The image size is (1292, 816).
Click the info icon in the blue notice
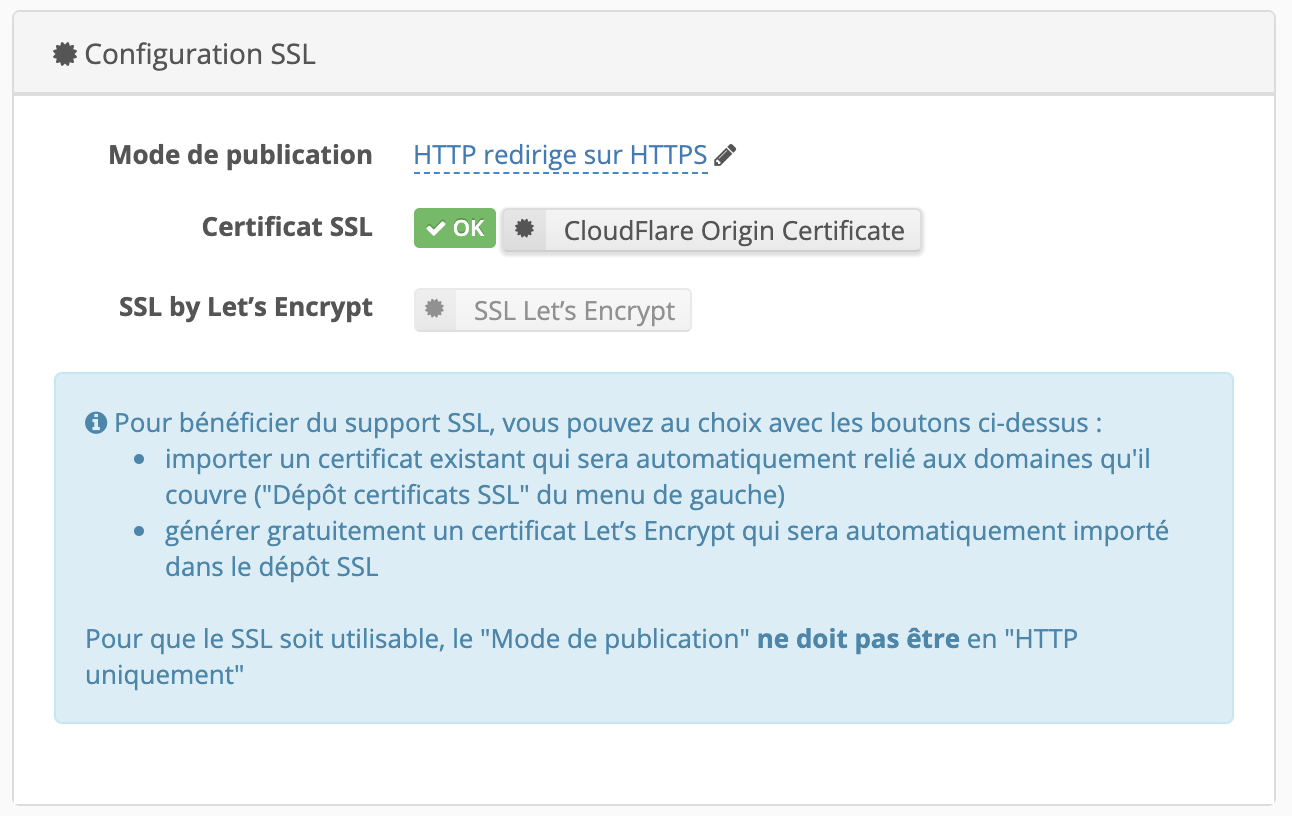(x=96, y=423)
